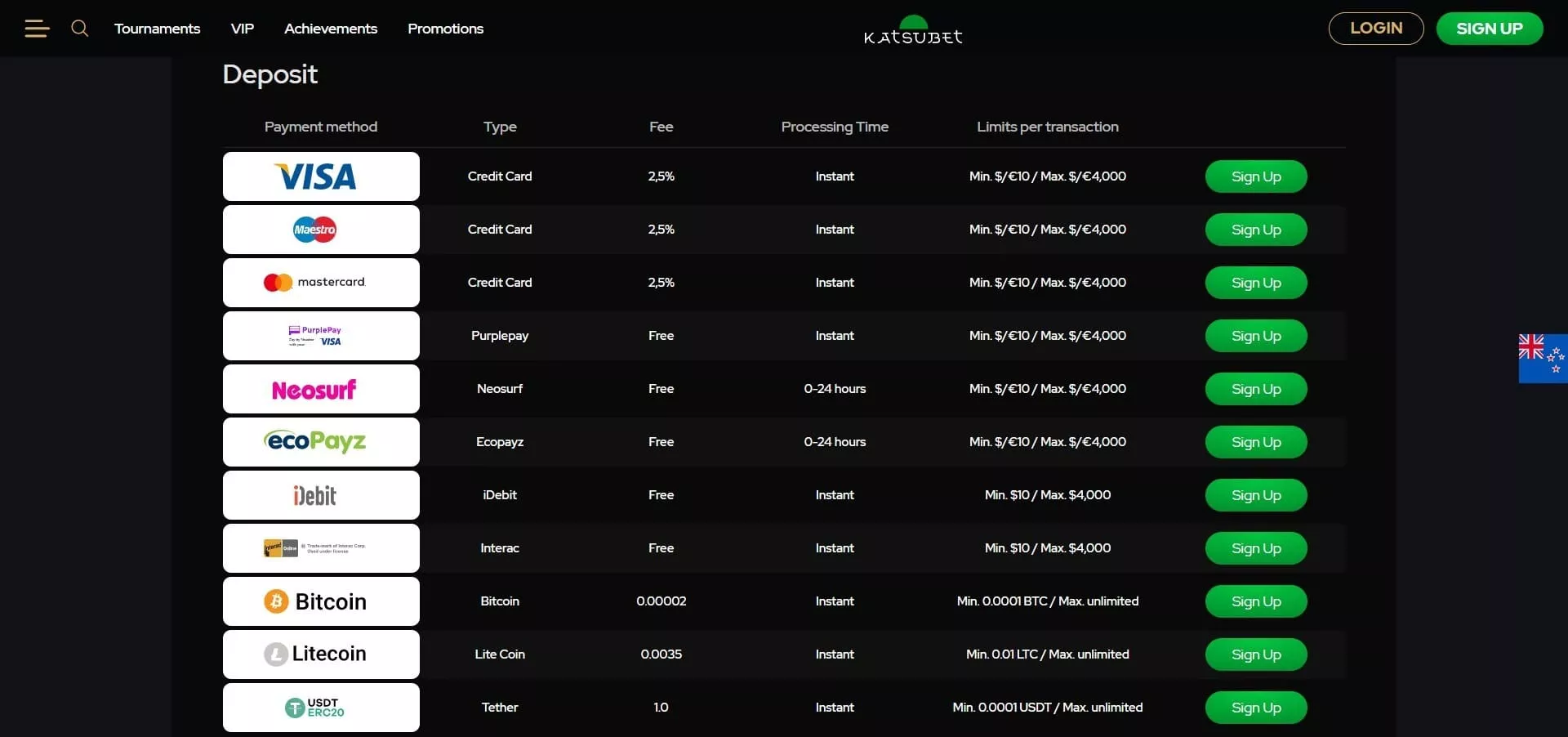Click the search magnifier icon
The width and height of the screenshot is (1568, 737).
coord(79,29)
